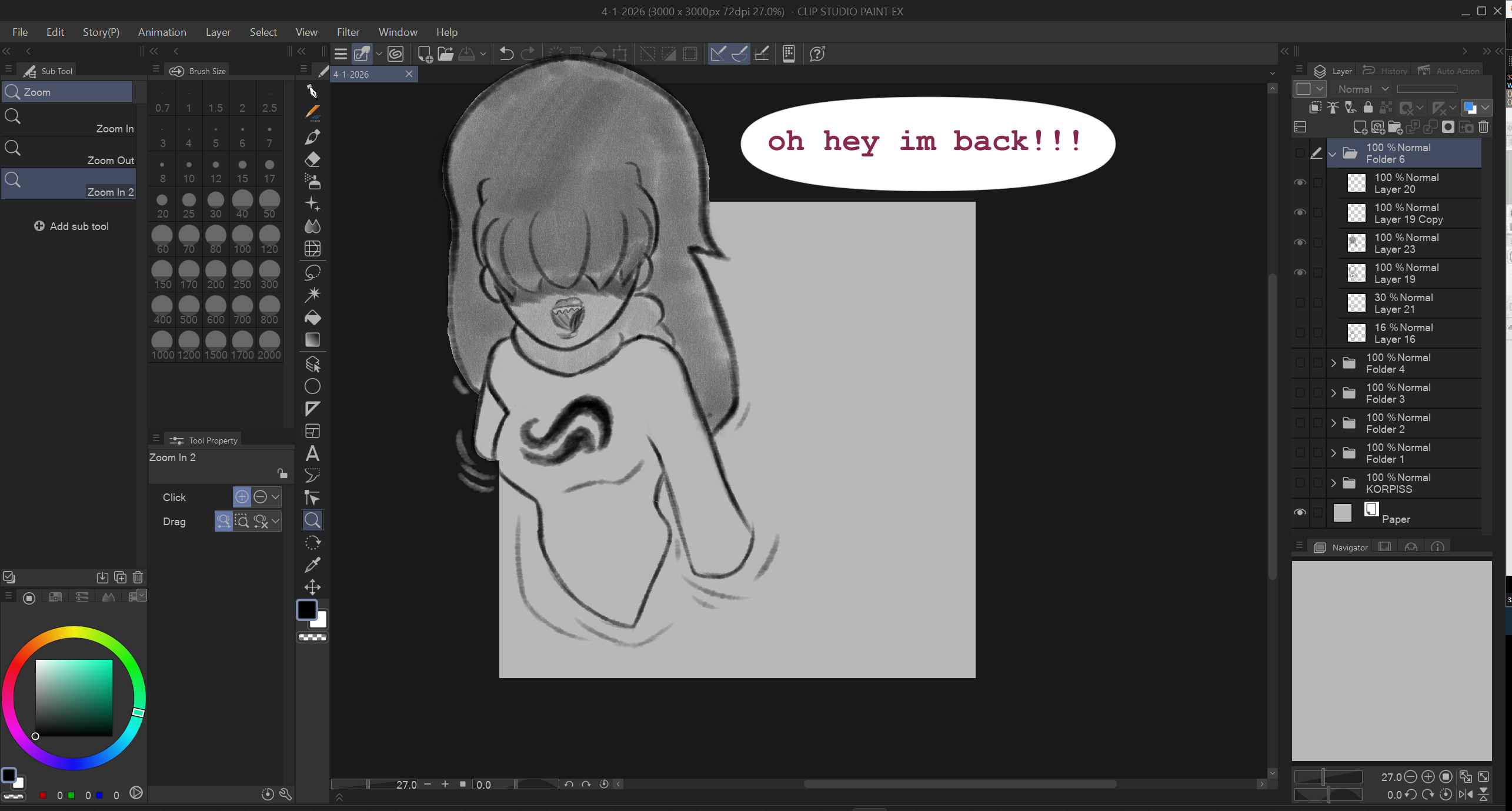Hide Layer 20 using its eye icon
The width and height of the screenshot is (1512, 811).
(1300, 183)
